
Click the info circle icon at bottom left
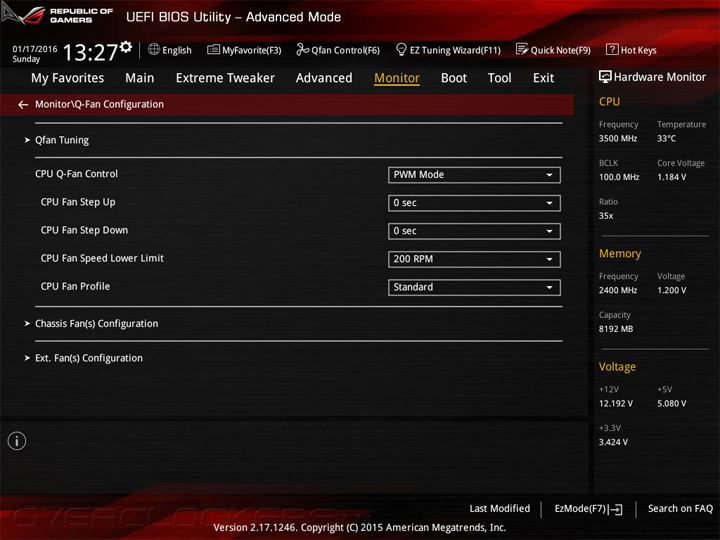pyautogui.click(x=17, y=441)
